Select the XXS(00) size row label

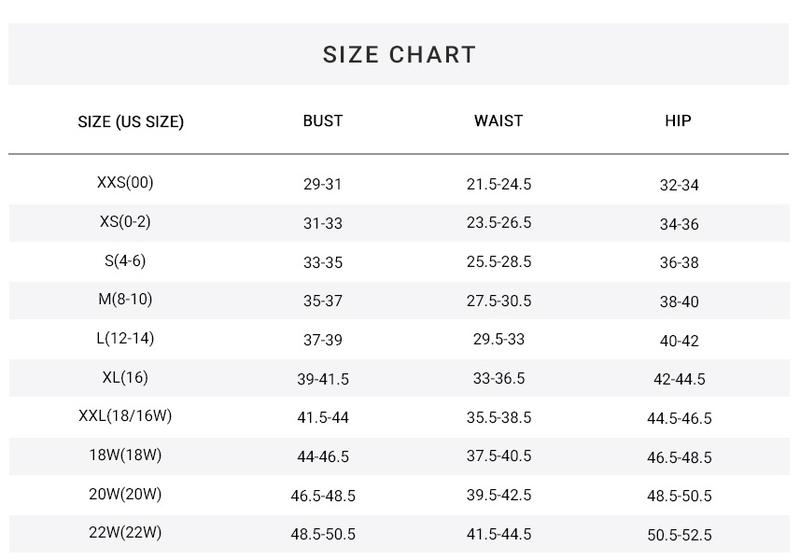coord(125,183)
